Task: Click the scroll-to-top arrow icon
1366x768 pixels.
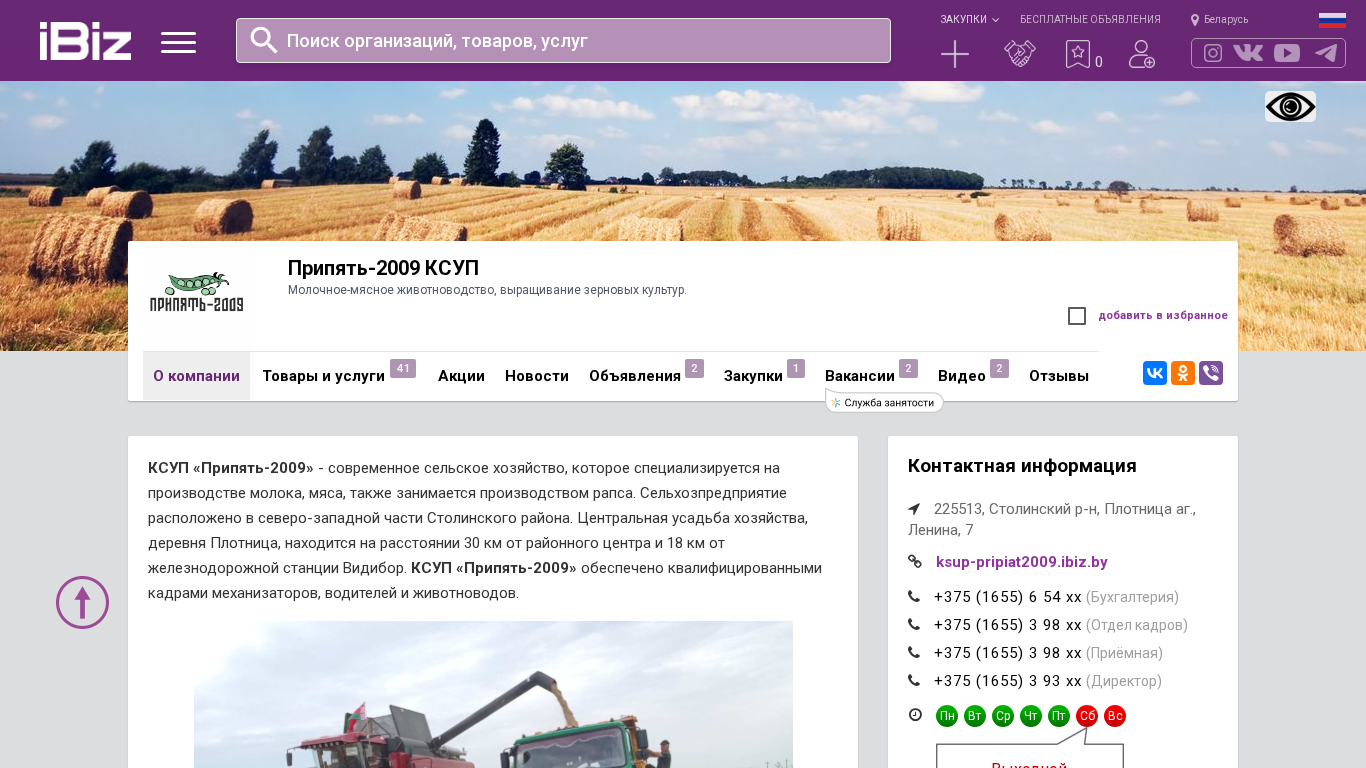Action: 82,602
